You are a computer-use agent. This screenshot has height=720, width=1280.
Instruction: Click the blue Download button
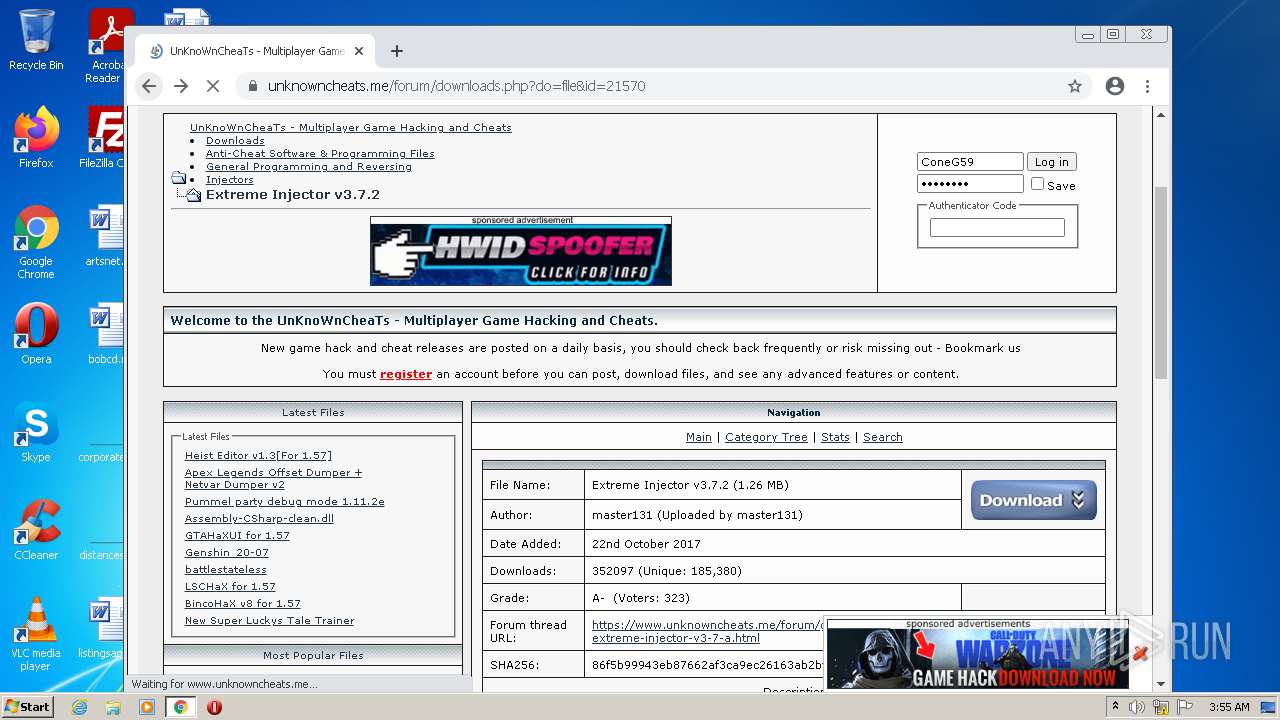(x=1033, y=500)
